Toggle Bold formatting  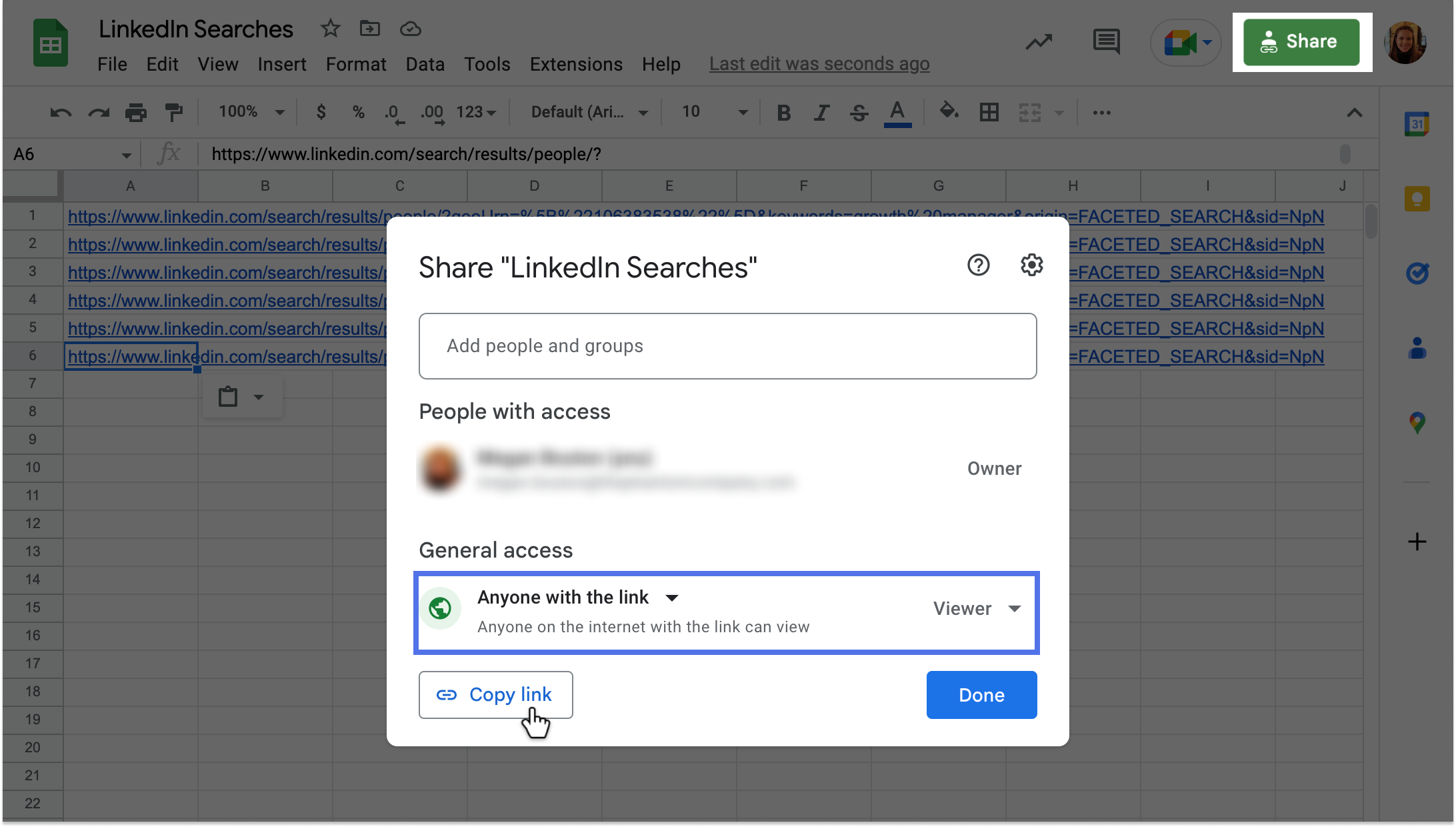(784, 113)
